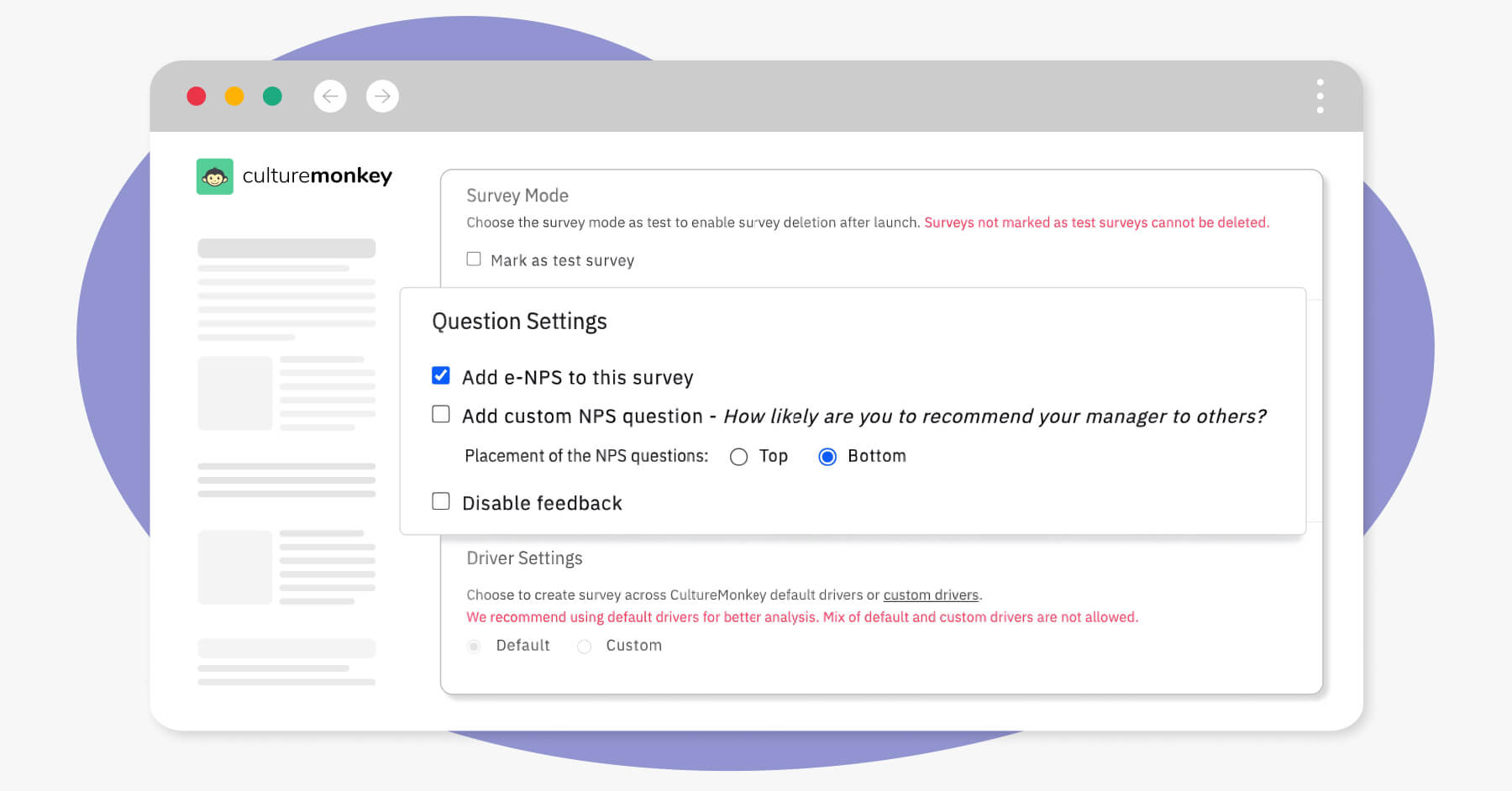Click the green window maximize dot
1512x791 pixels.
[x=272, y=97]
